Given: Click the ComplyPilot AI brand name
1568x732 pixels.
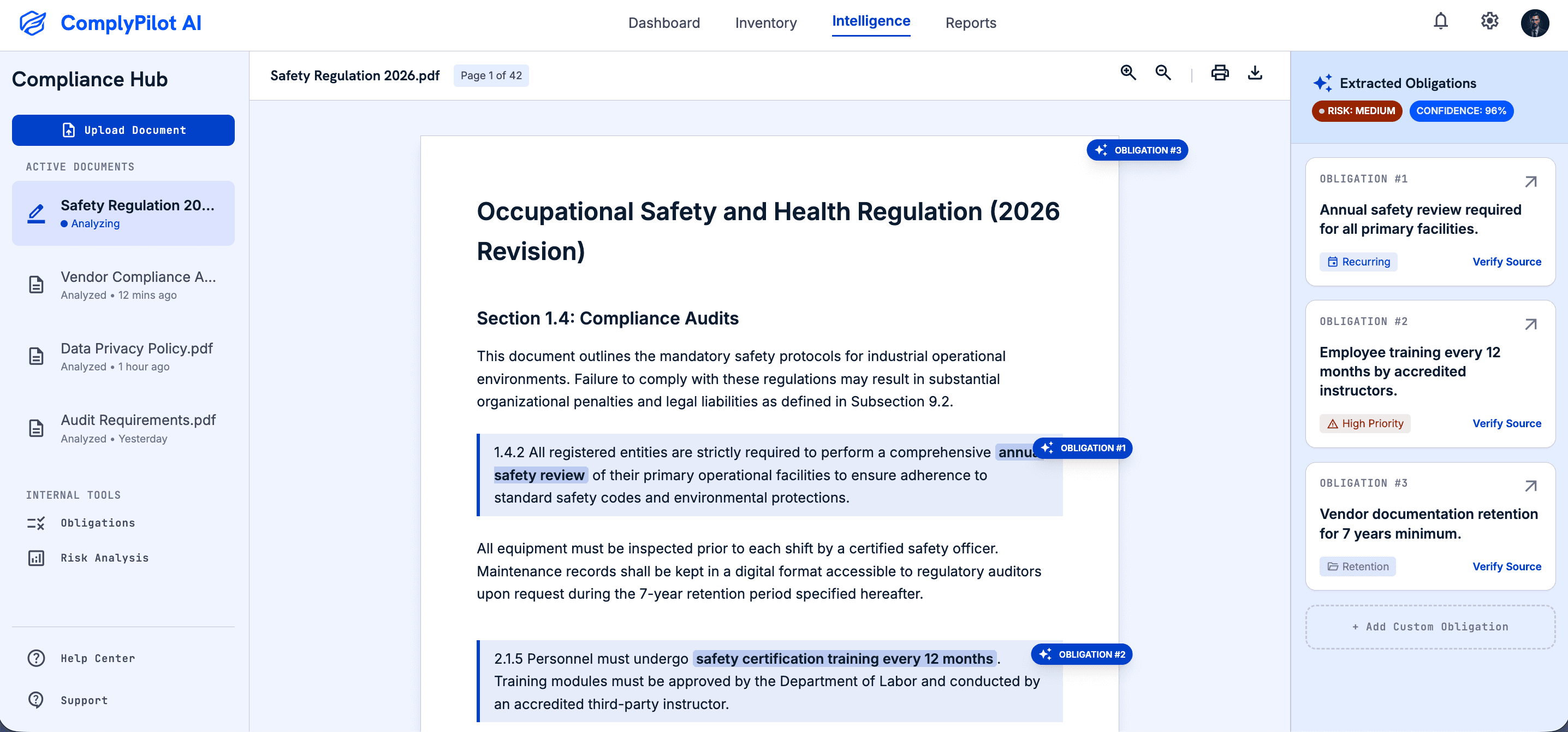Looking at the screenshot, I should coord(131,23).
